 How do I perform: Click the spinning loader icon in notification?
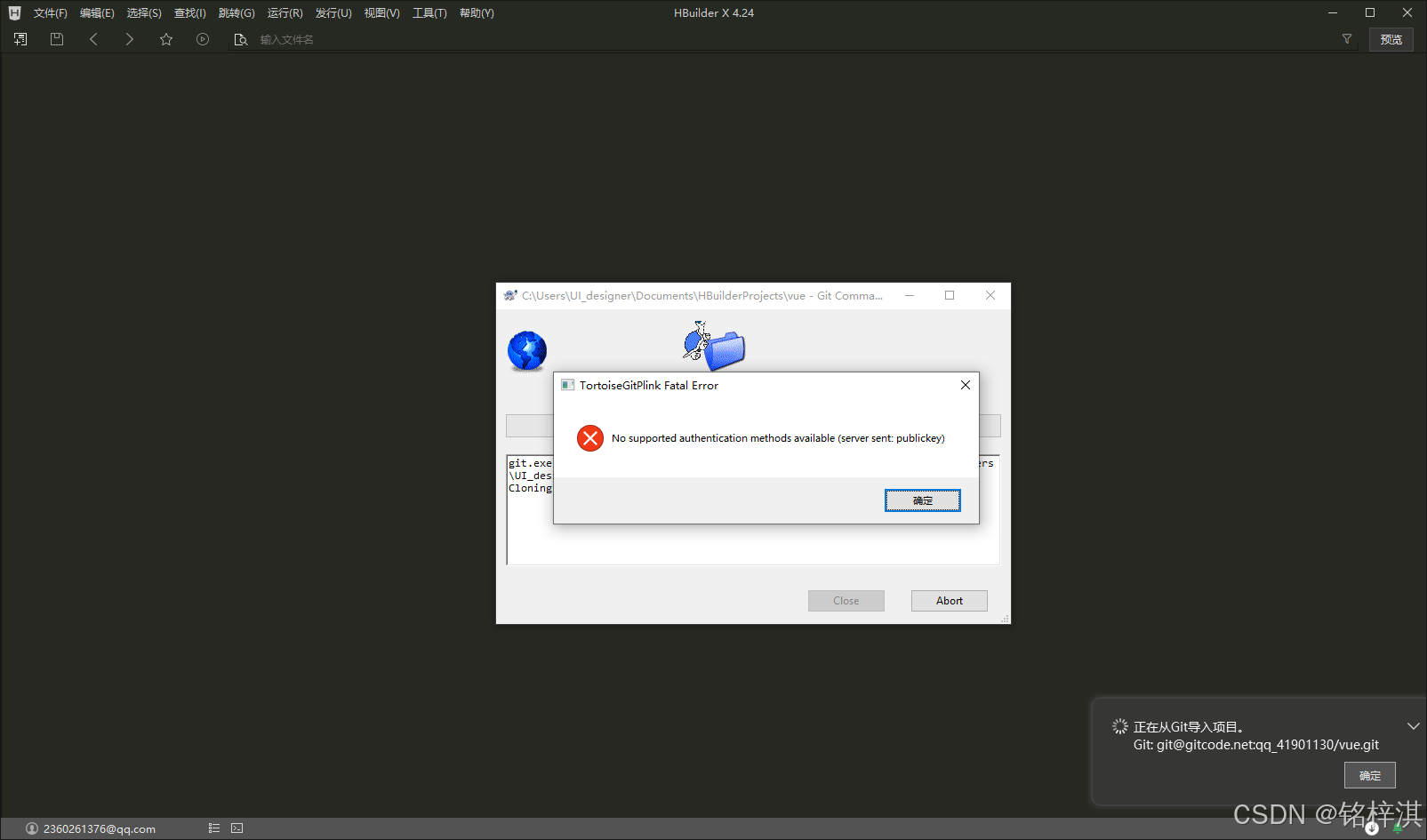(x=1120, y=726)
